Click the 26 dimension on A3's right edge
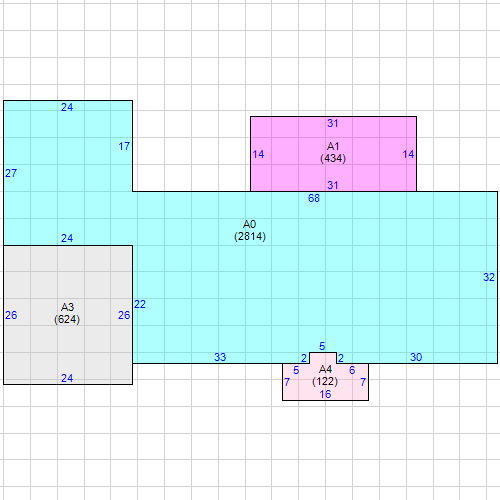Screen dimensions: 500x500 [x=124, y=315]
